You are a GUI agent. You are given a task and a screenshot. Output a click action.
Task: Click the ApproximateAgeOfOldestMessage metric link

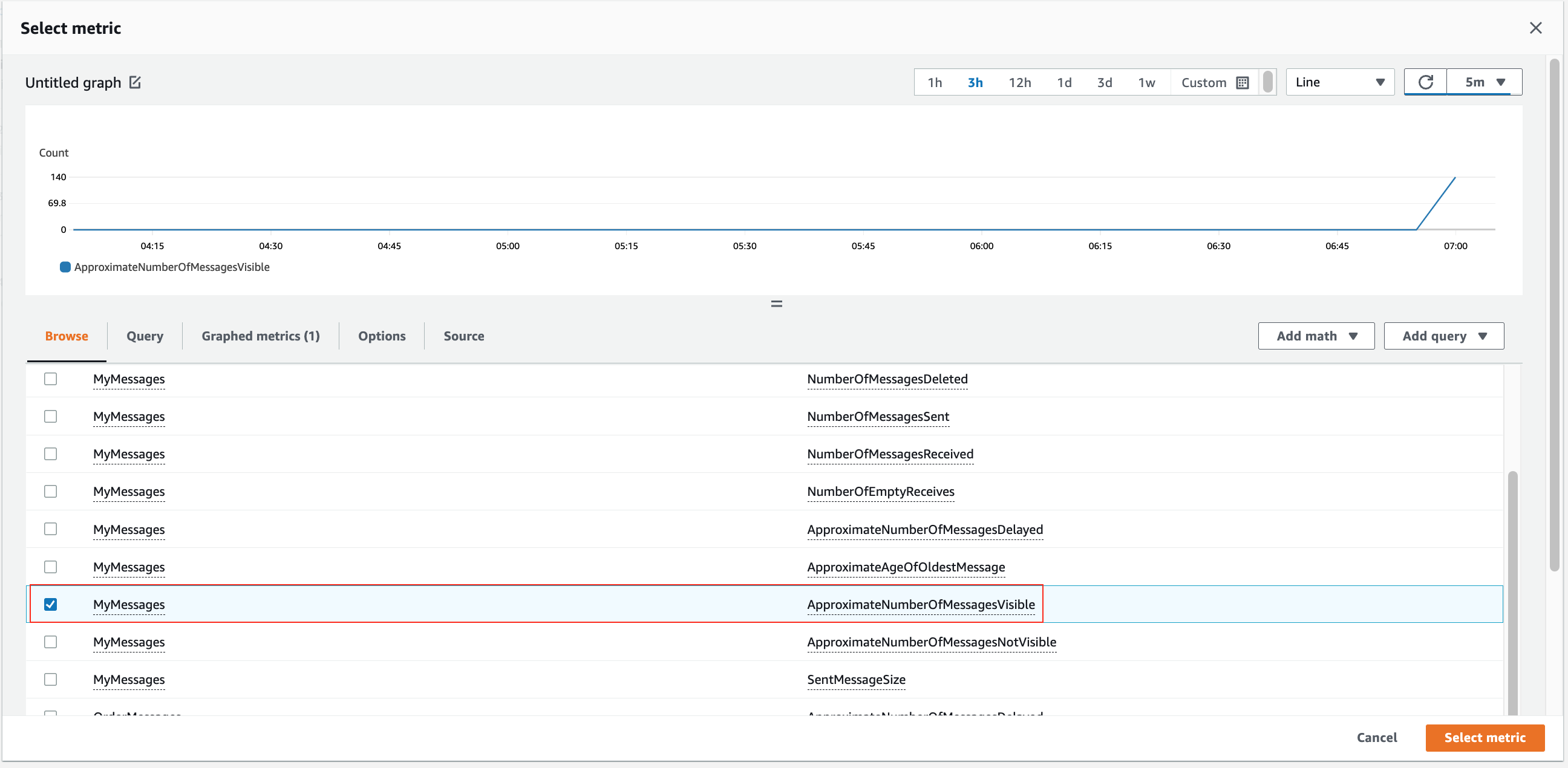[906, 567]
